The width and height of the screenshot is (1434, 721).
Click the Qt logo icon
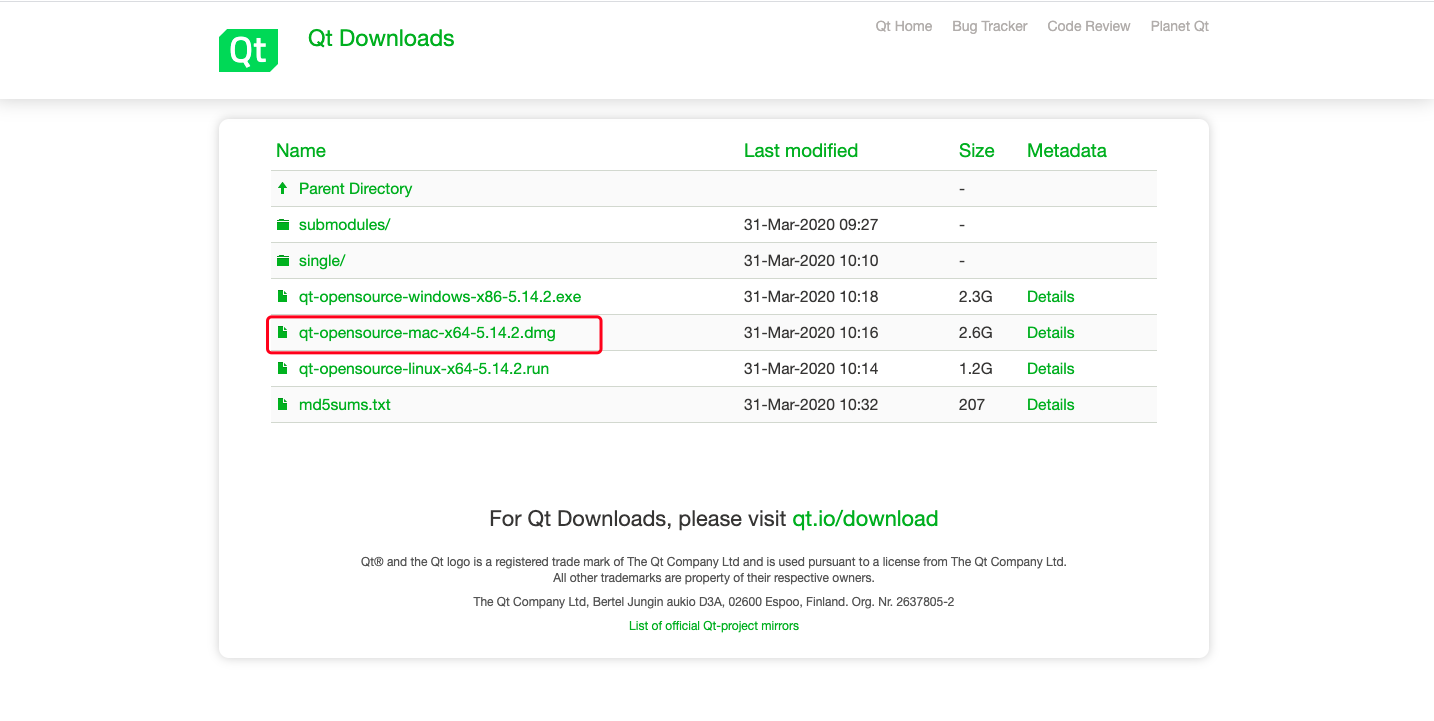coord(248,50)
